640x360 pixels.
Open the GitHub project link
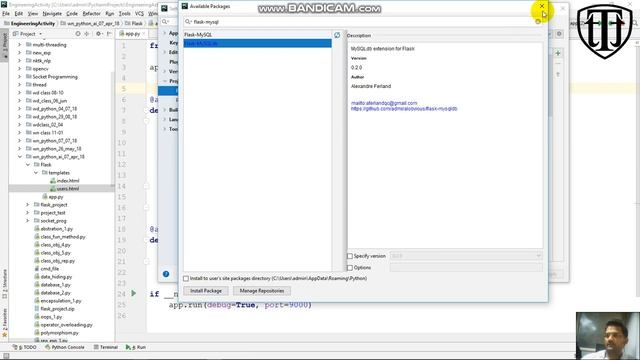(x=404, y=109)
